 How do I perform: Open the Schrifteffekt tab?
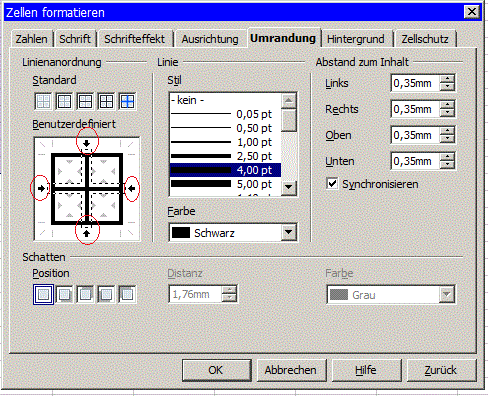pyautogui.click(x=135, y=39)
